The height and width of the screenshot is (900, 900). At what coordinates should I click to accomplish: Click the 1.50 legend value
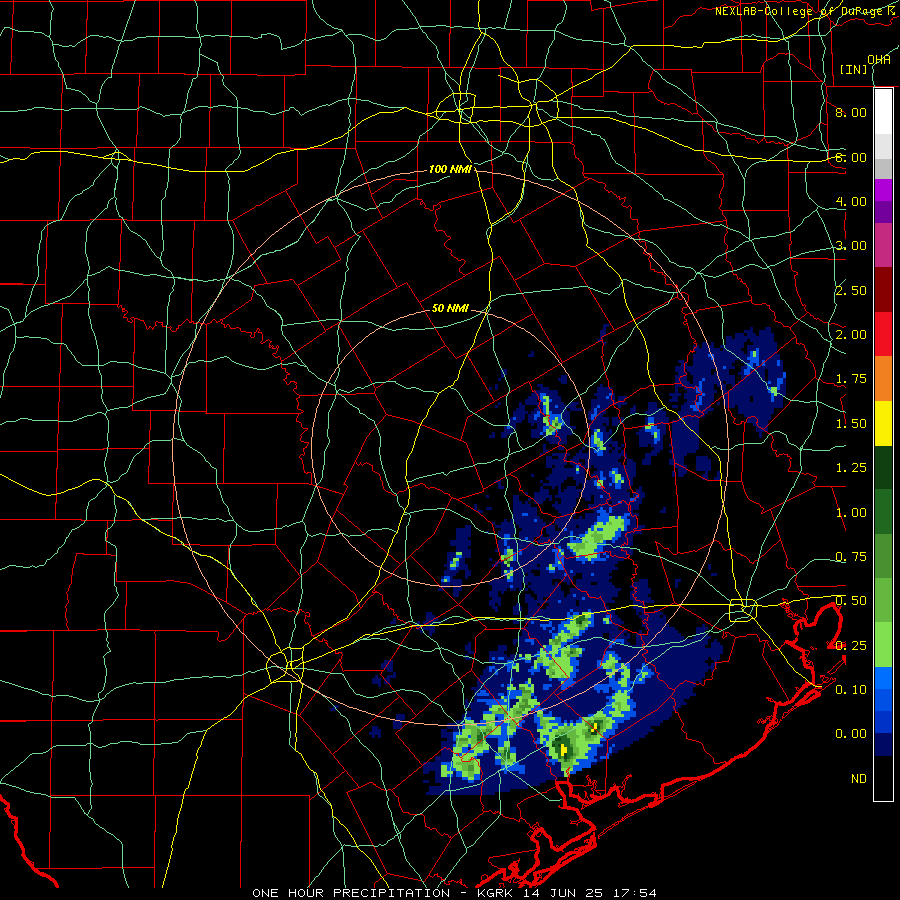[851, 424]
